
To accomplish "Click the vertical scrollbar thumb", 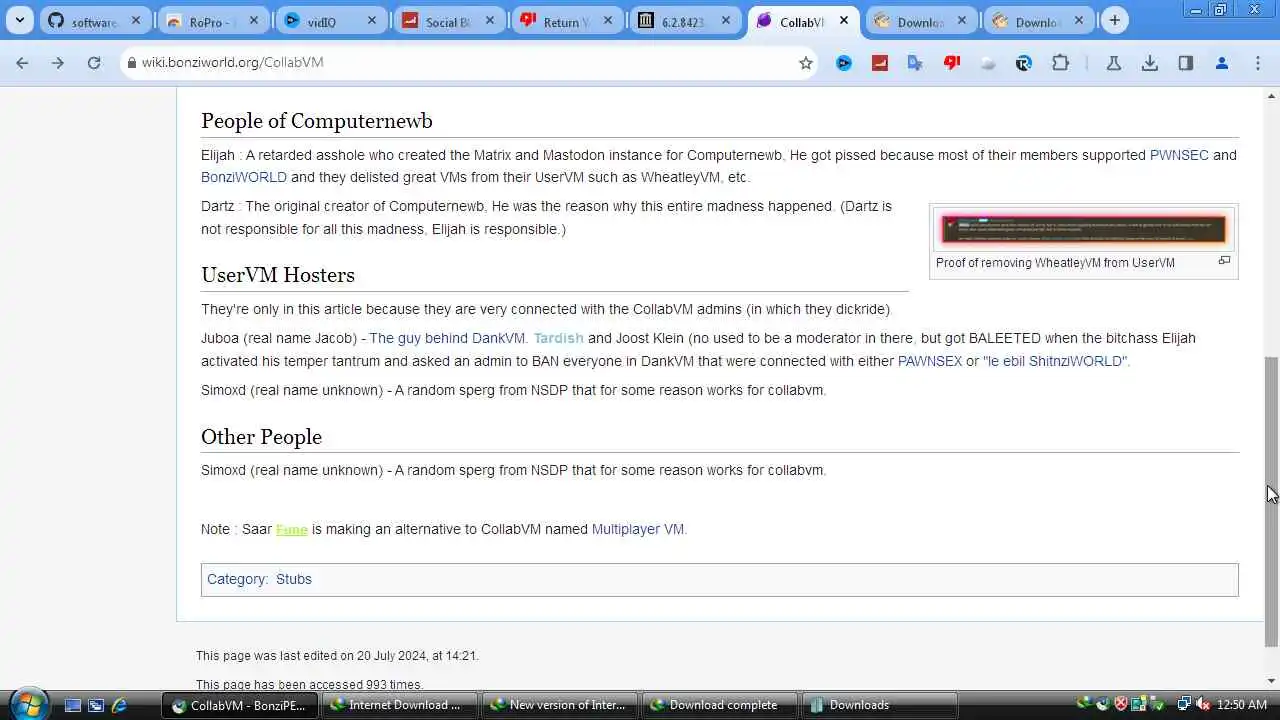I will 1272,501.
